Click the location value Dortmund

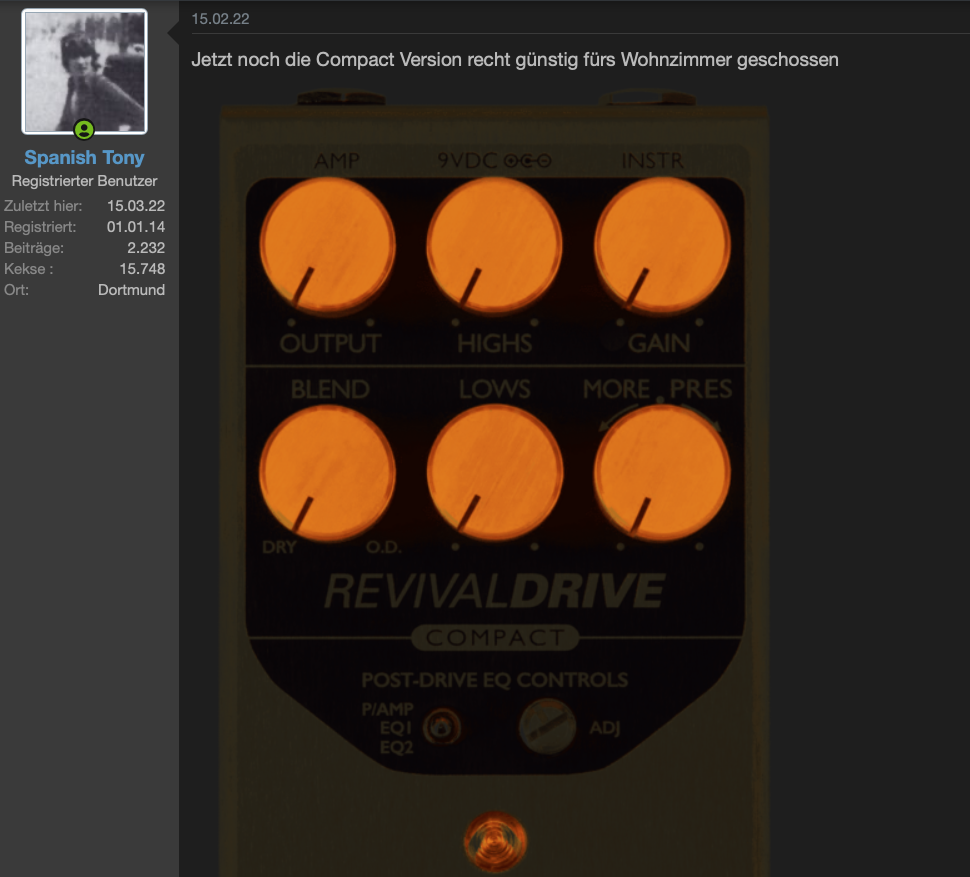click(131, 290)
